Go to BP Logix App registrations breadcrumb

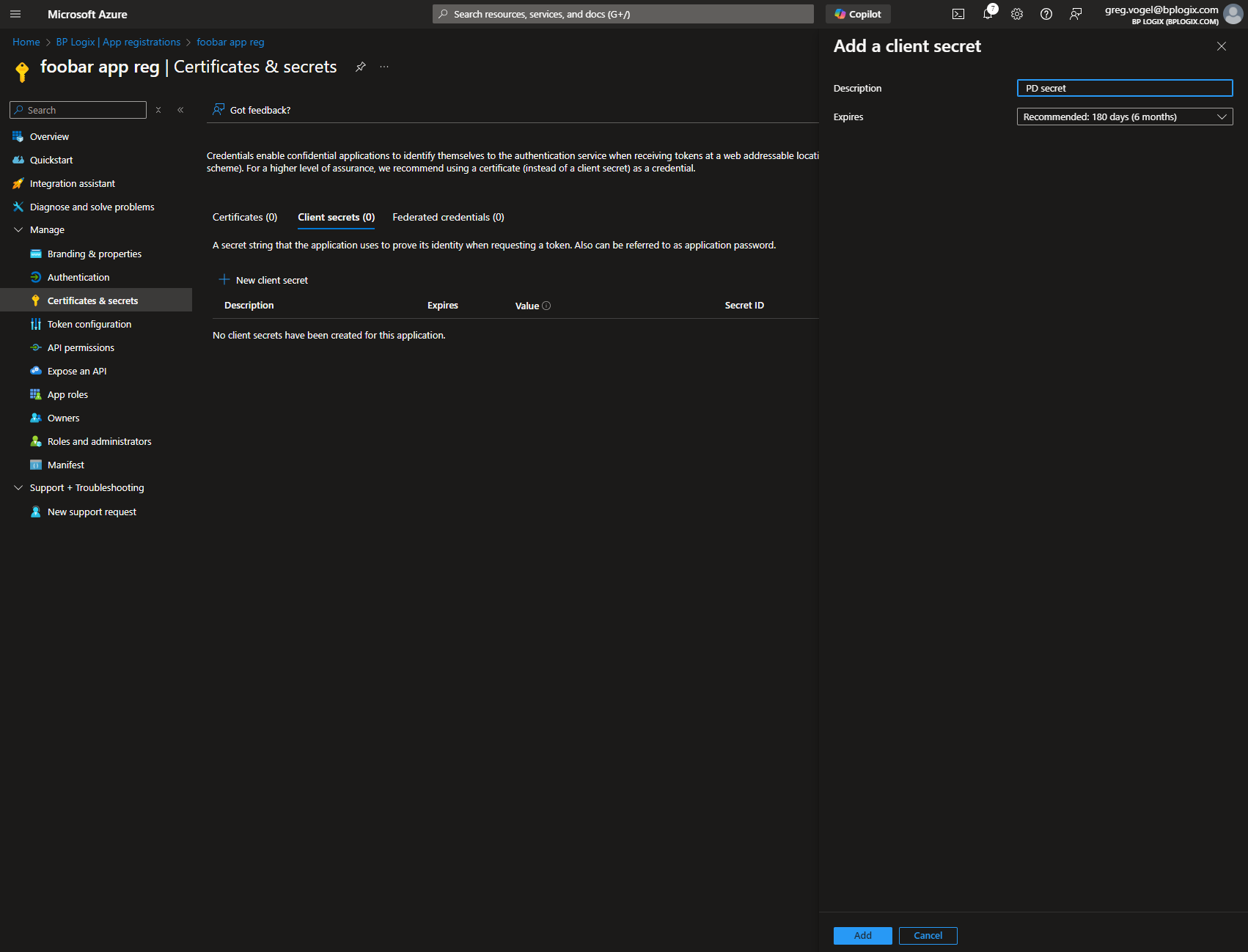pos(118,42)
